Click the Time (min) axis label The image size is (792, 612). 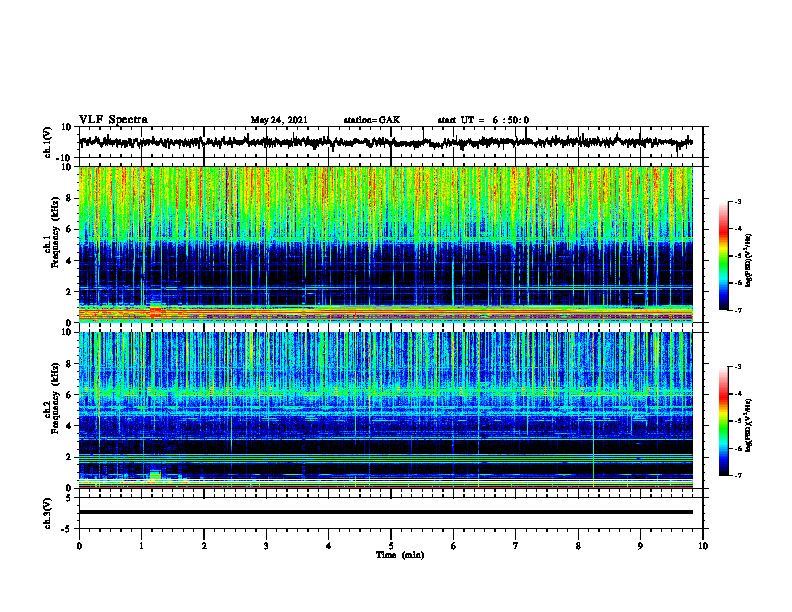[x=400, y=555]
